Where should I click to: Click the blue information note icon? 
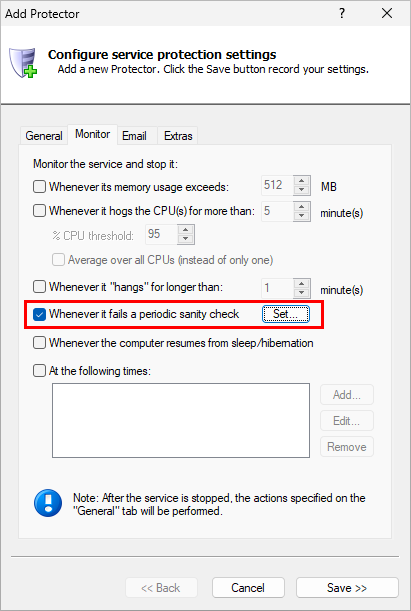pyautogui.click(x=48, y=503)
